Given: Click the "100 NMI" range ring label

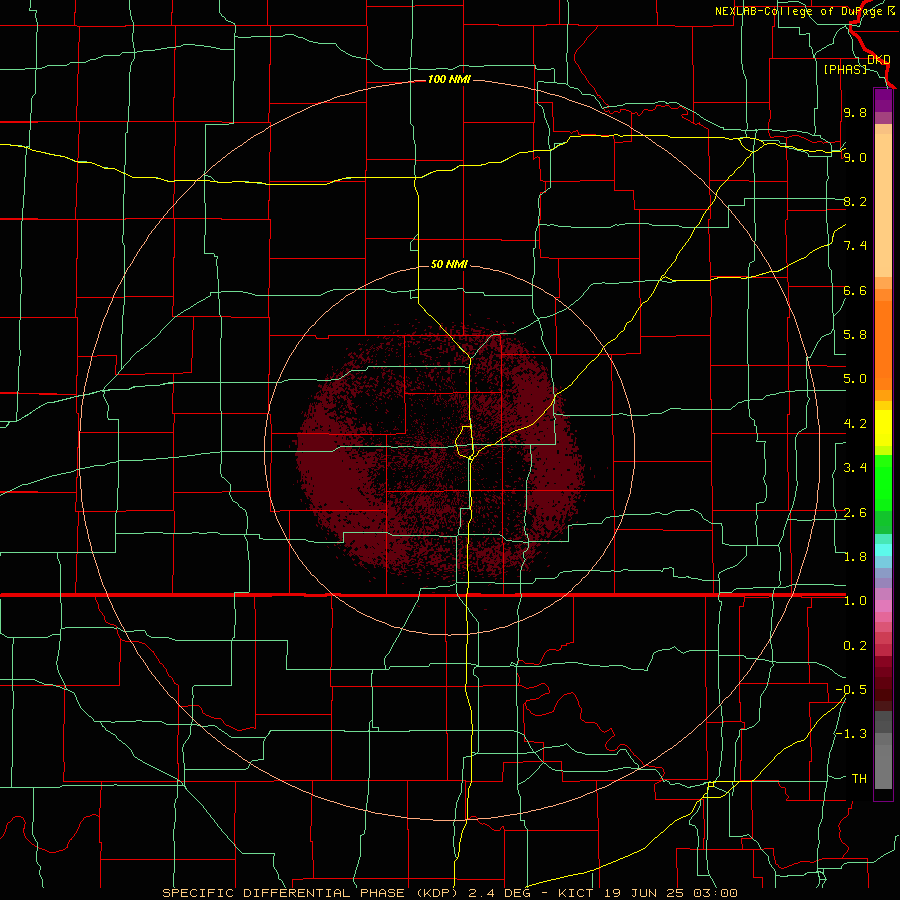Looking at the screenshot, I should pyautogui.click(x=449, y=79).
